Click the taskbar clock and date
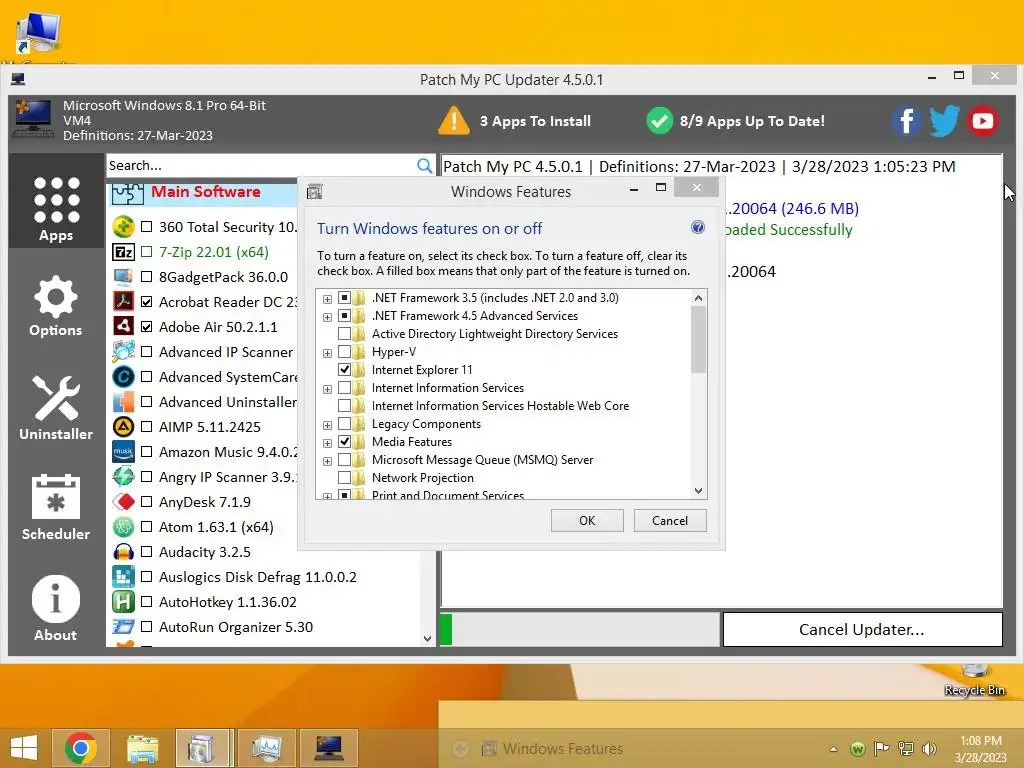Image resolution: width=1024 pixels, height=768 pixels. coord(980,748)
